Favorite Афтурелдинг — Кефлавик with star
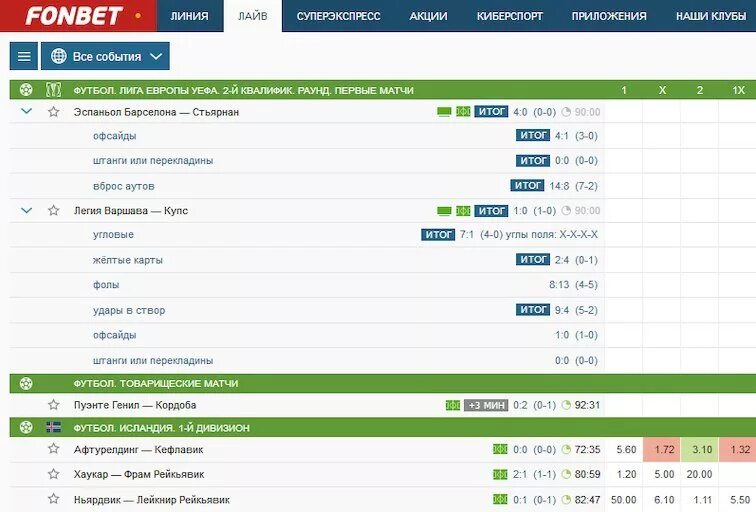756x512 pixels. pos(54,449)
